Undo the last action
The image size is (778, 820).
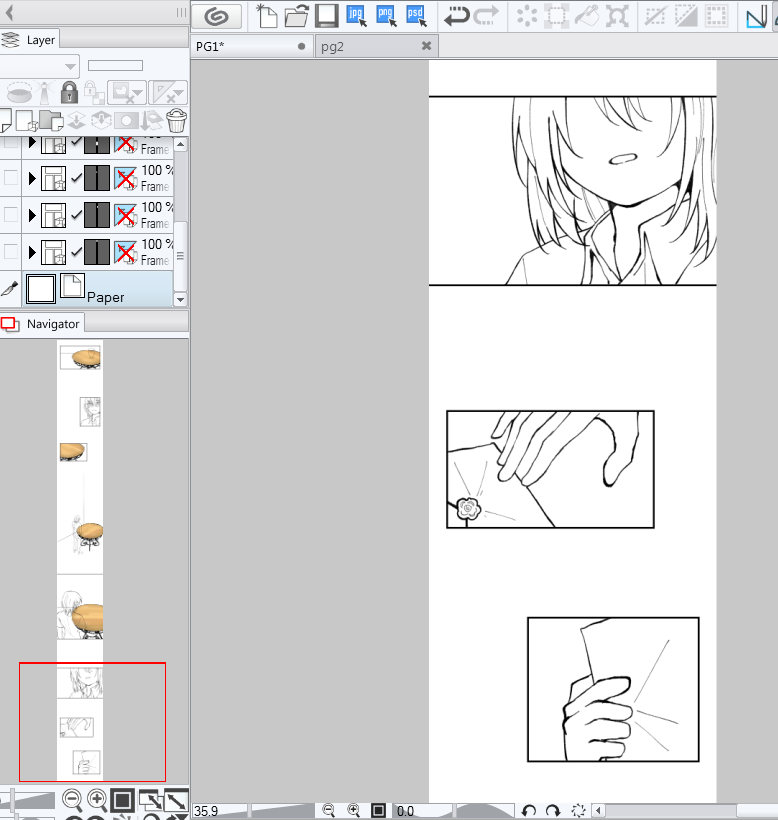[456, 16]
